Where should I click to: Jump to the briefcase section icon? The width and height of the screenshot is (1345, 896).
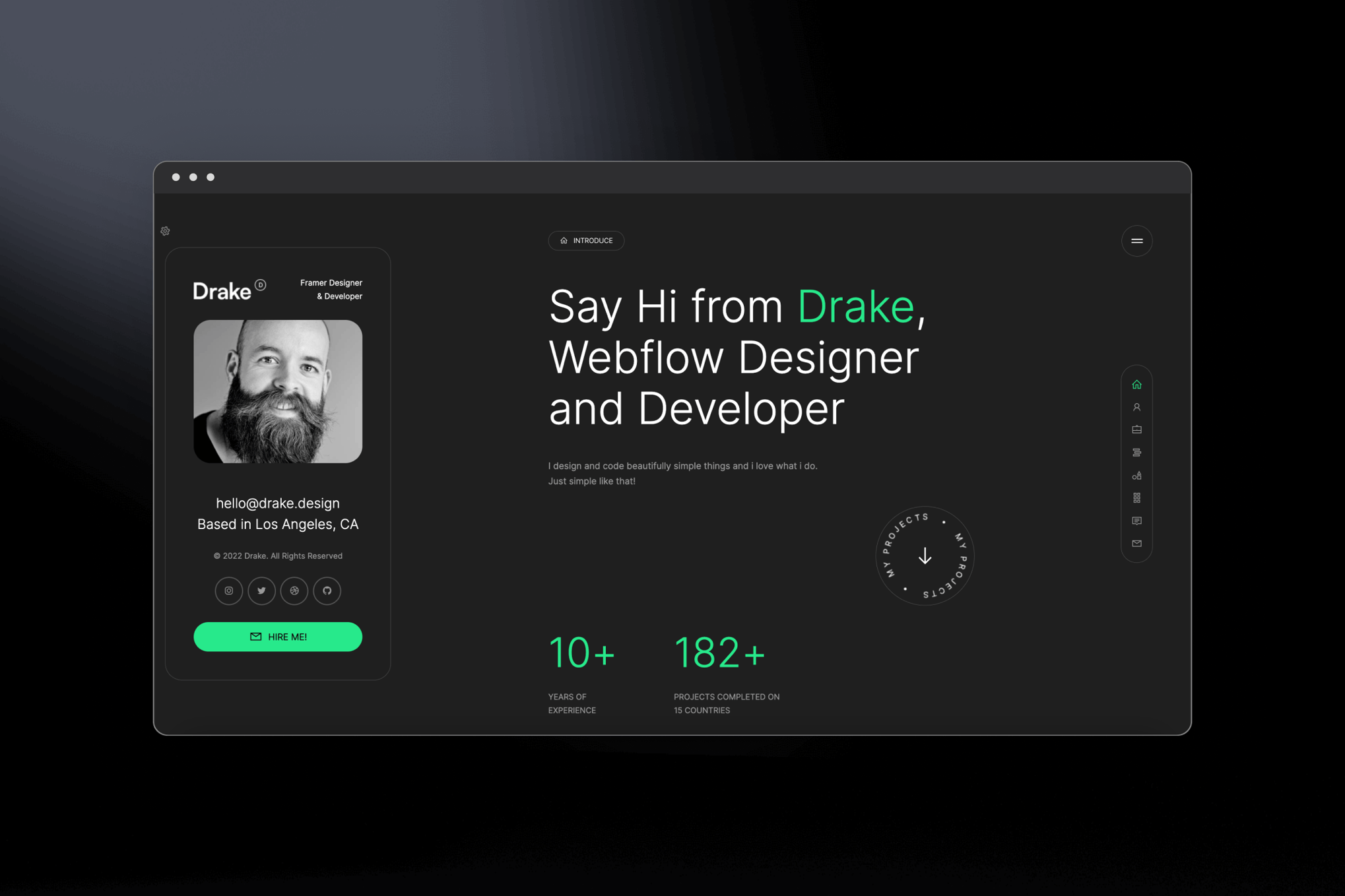click(x=1136, y=430)
